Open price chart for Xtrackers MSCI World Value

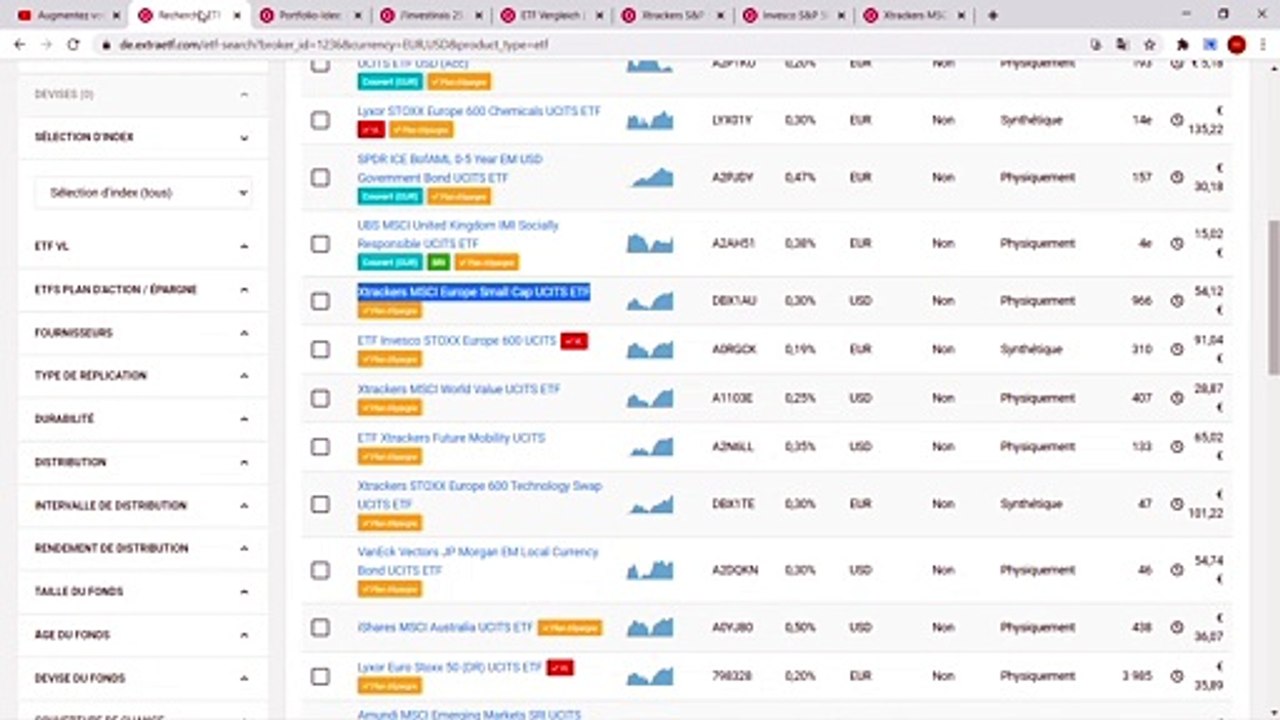[x=650, y=398]
